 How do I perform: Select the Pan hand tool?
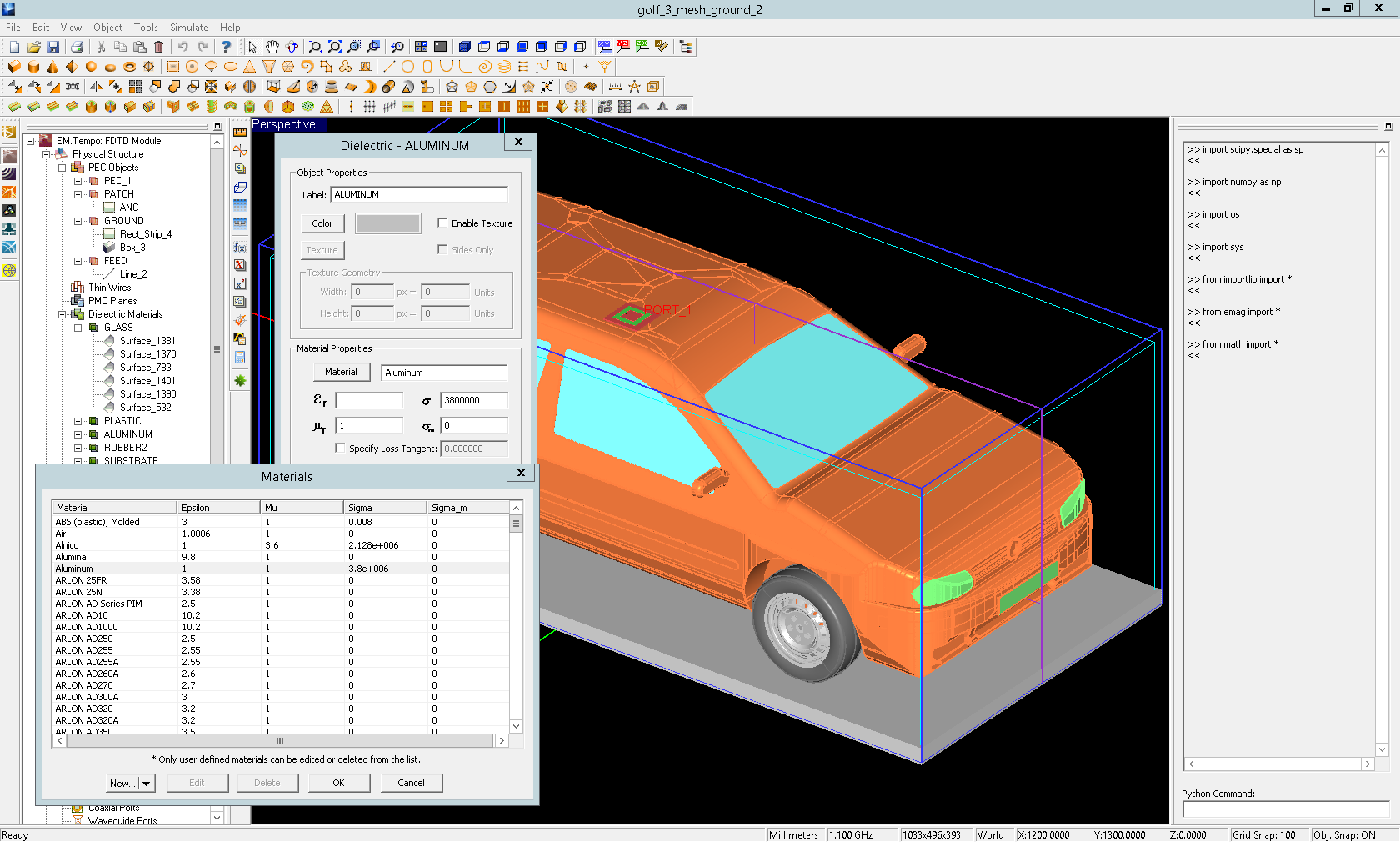[x=272, y=47]
